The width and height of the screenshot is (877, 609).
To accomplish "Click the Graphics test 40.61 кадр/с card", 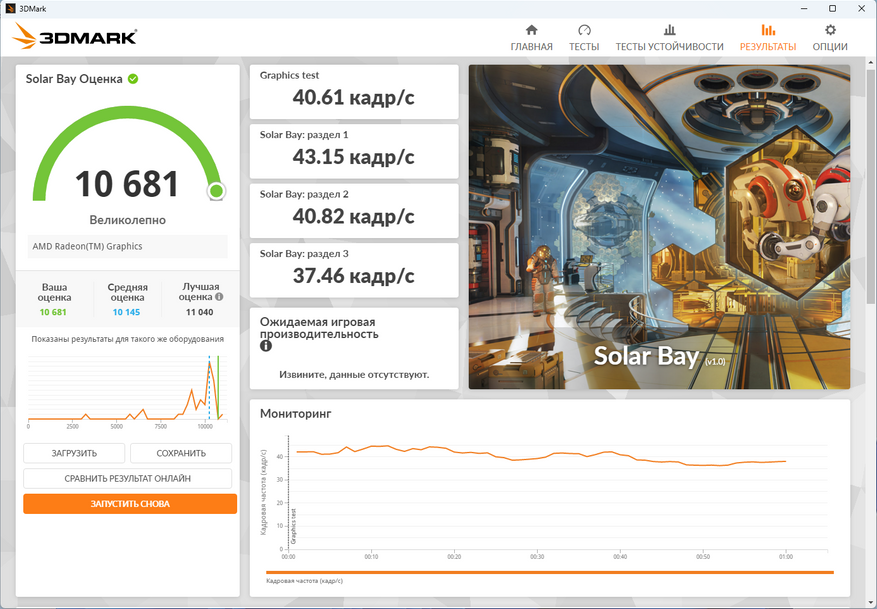I will tap(354, 92).
